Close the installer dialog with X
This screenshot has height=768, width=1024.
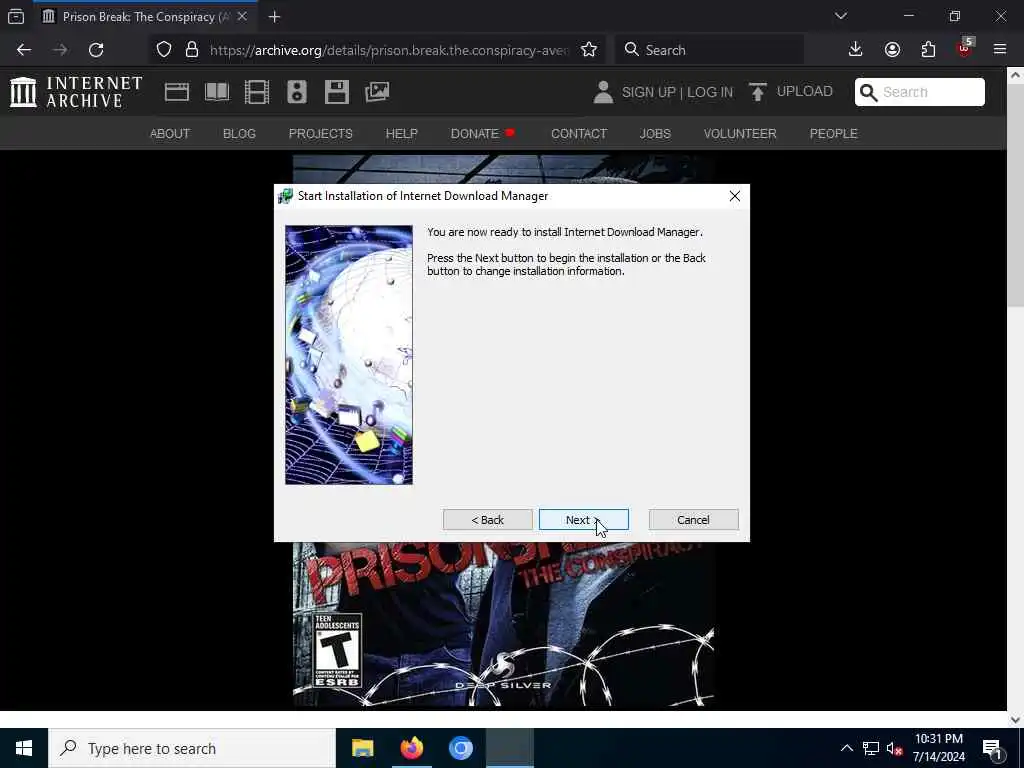click(x=734, y=196)
